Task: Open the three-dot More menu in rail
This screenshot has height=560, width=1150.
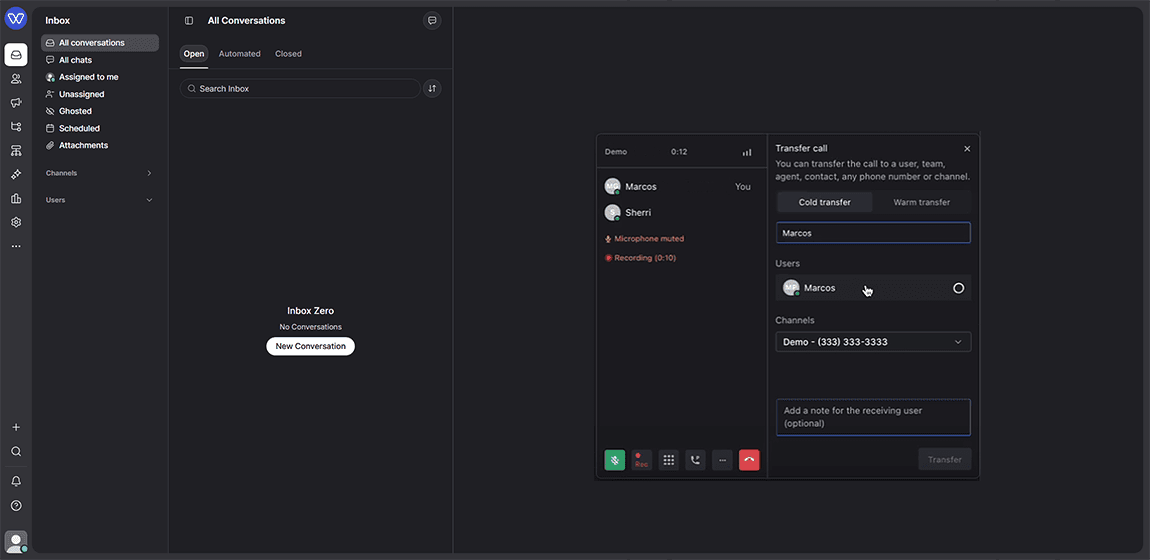Action: [15, 246]
